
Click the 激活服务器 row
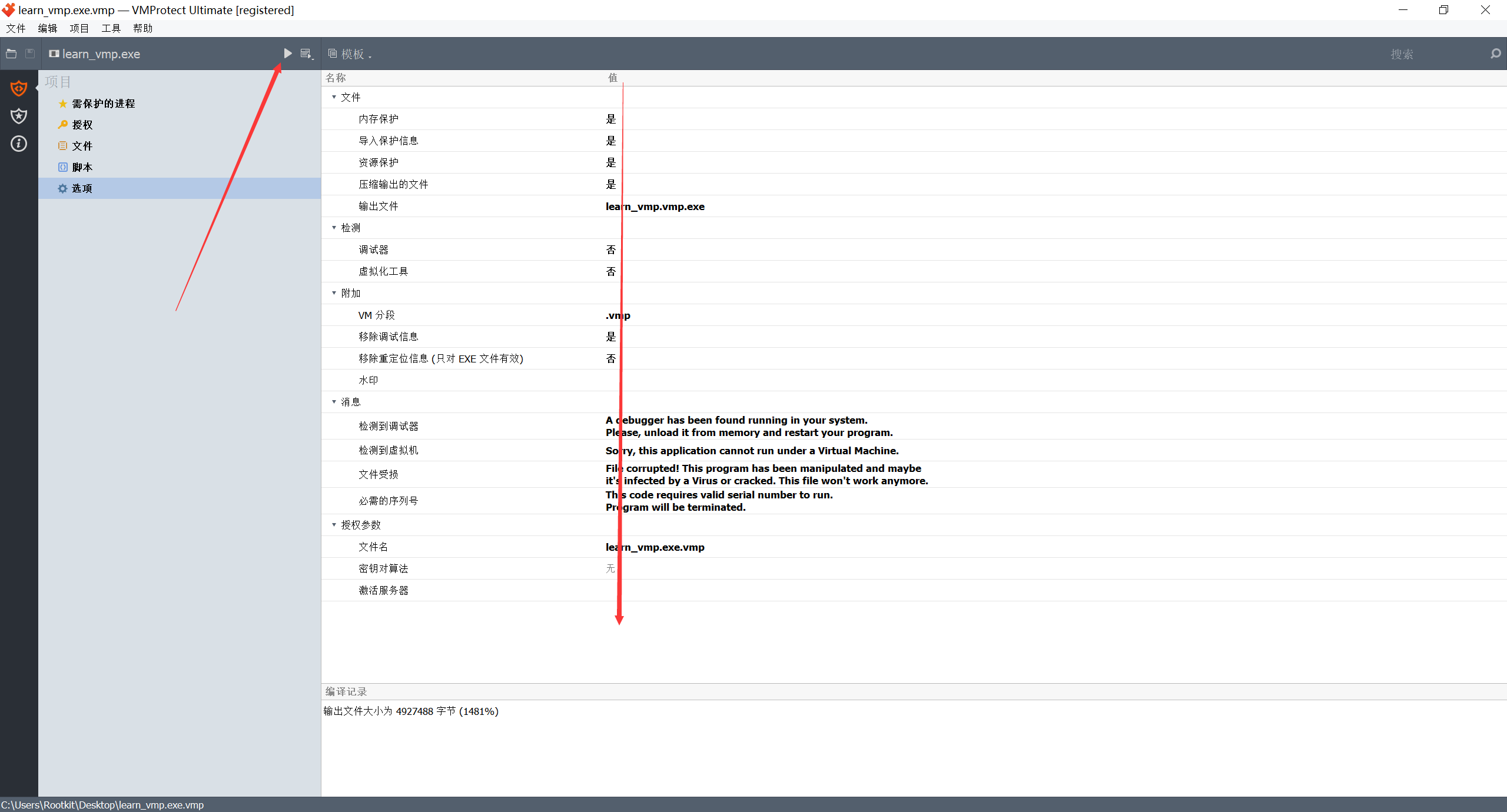tap(914, 590)
